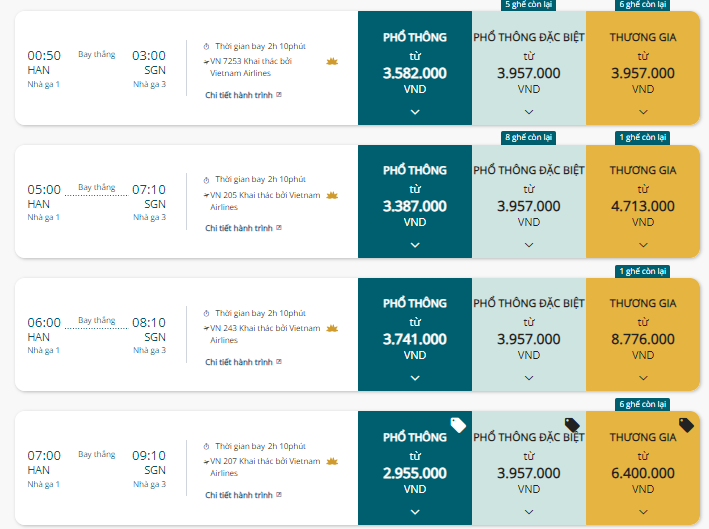Expand Phổ Thông 3.582.000 fare chevron
This screenshot has width=709, height=529.
415,112
